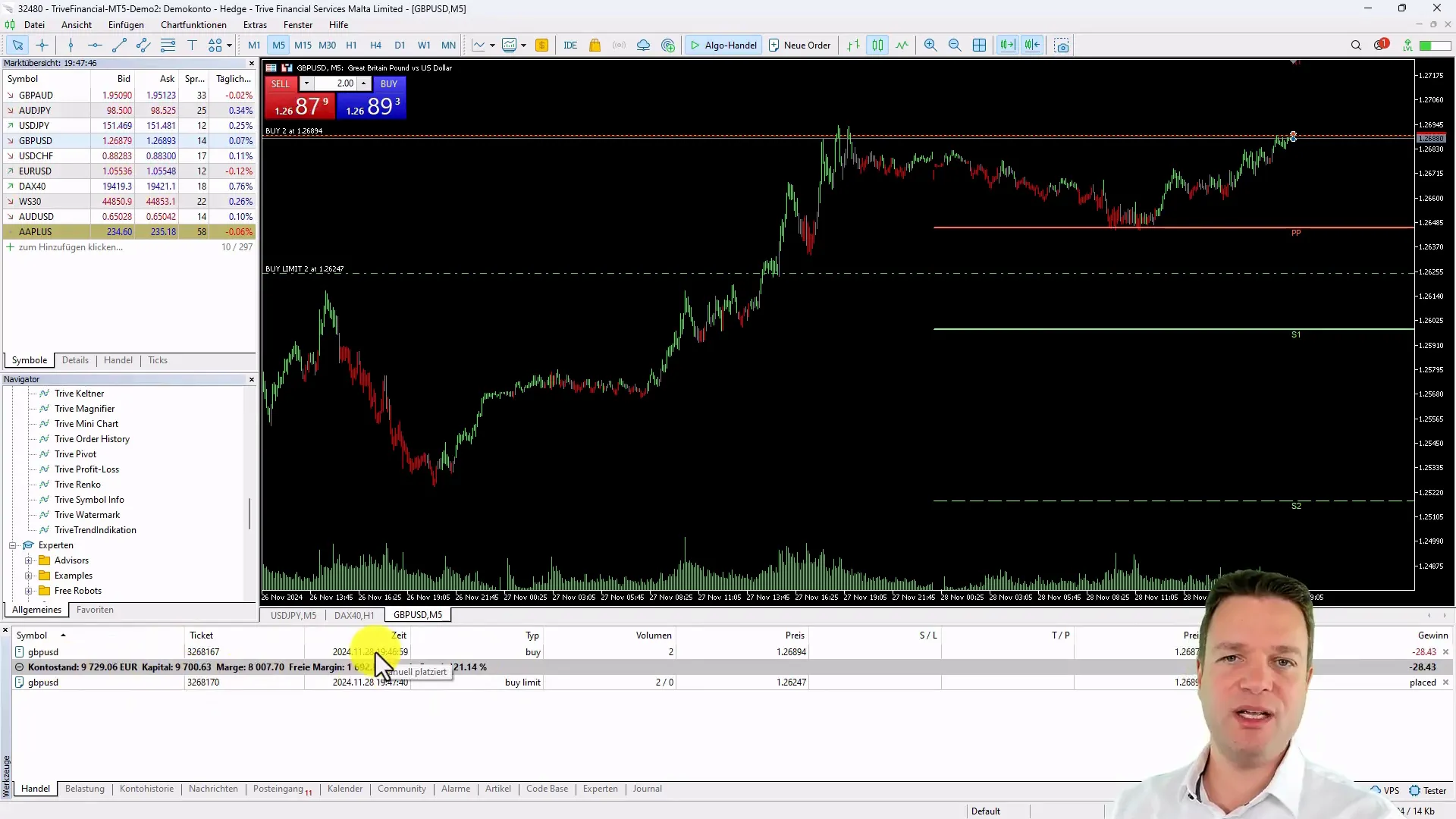Close the gbpusd buy position
The height and width of the screenshot is (819, 1456).
coord(1445,652)
